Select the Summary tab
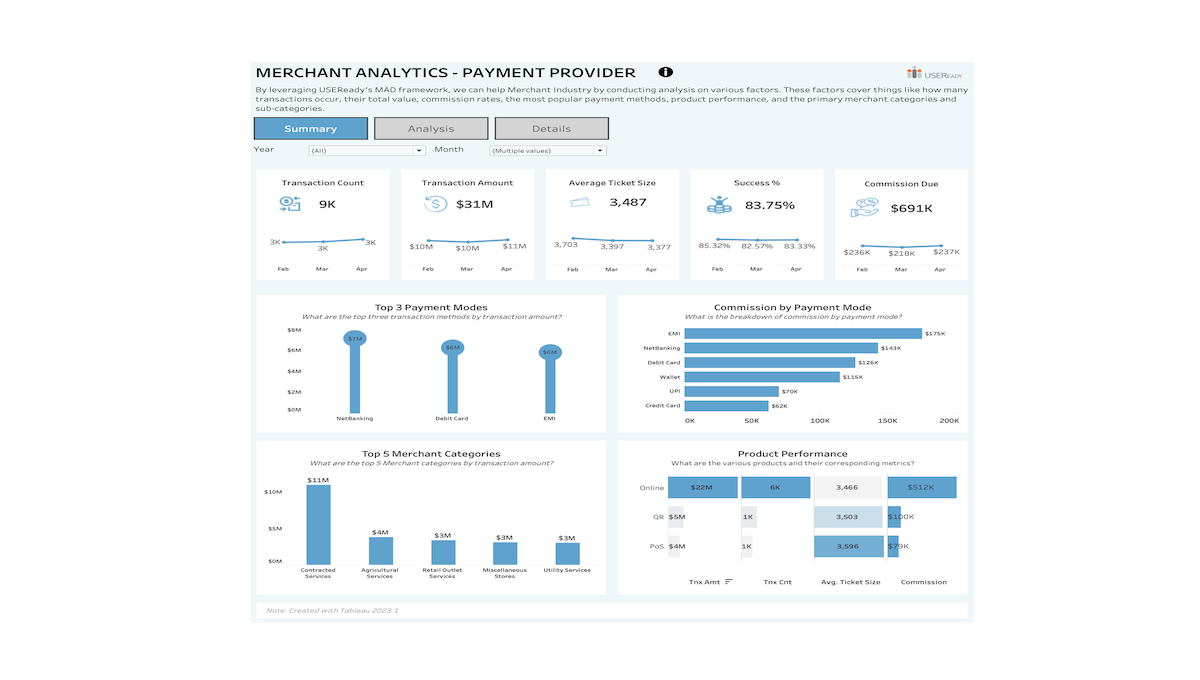 (311, 128)
